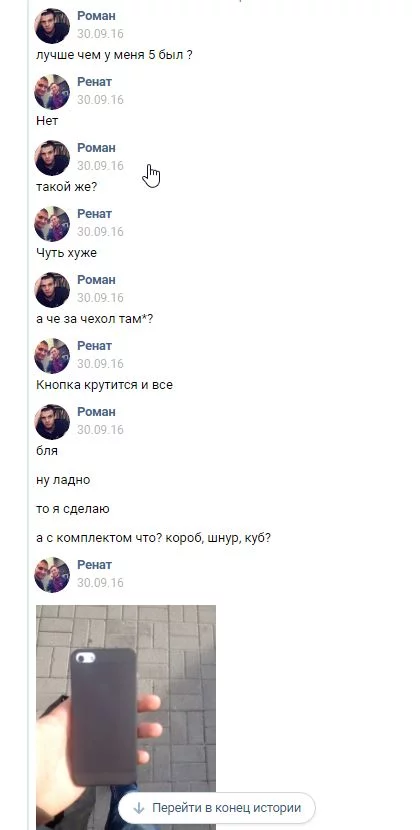Click name link above "Кнопка крутится и все"
Viewport: 420px width, 830px height.
[95, 346]
